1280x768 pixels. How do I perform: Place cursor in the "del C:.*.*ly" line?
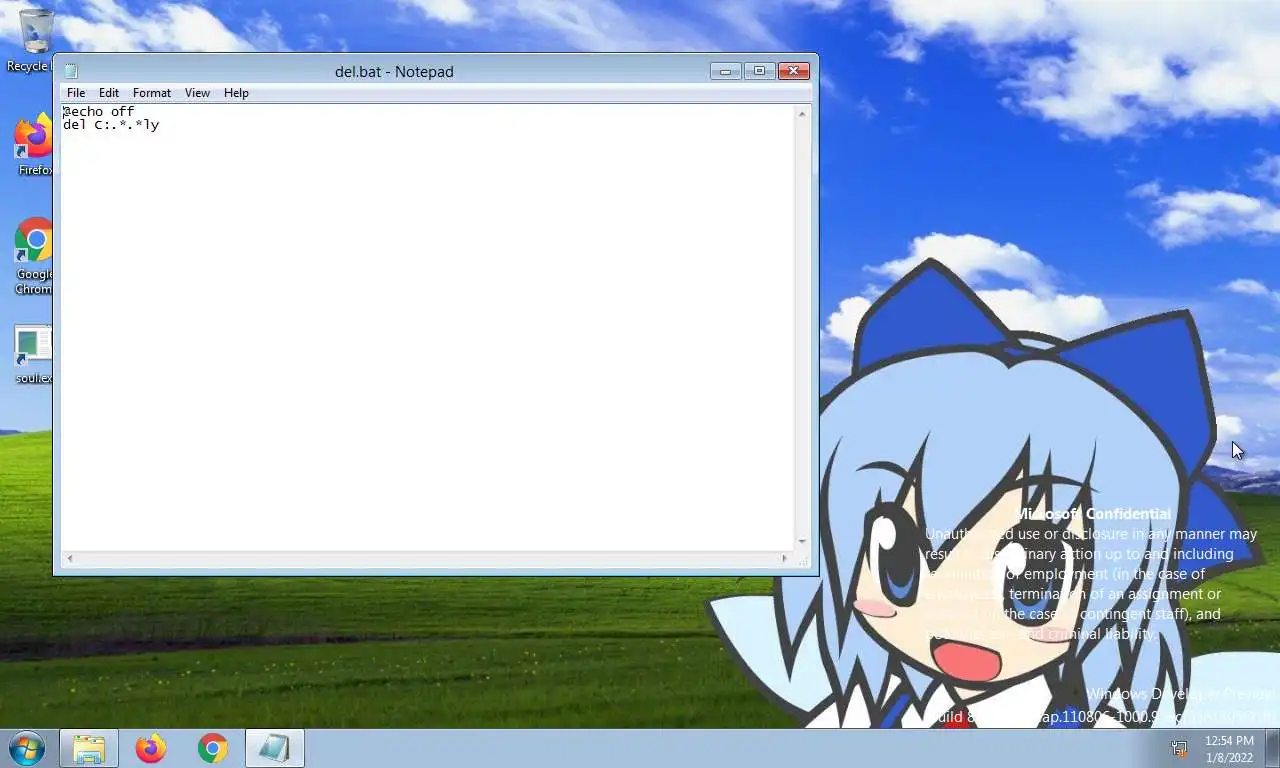111,125
